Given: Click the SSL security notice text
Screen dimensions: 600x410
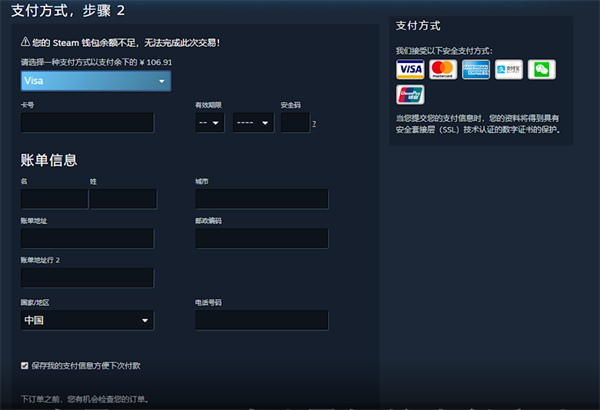Looking at the screenshot, I should (478, 124).
